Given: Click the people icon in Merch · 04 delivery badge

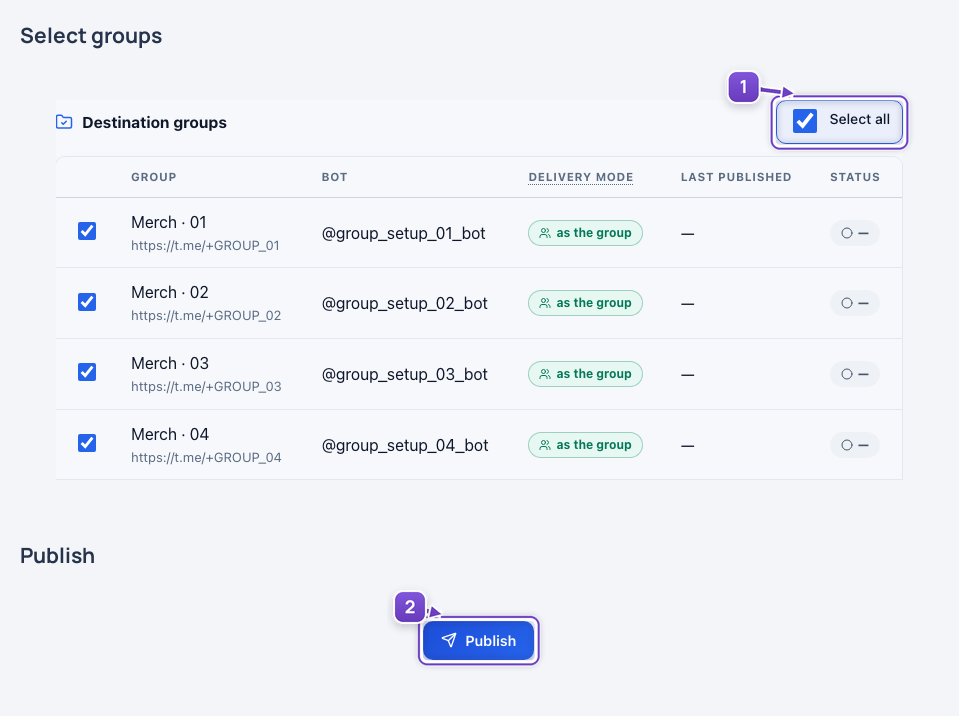Looking at the screenshot, I should 544,445.
